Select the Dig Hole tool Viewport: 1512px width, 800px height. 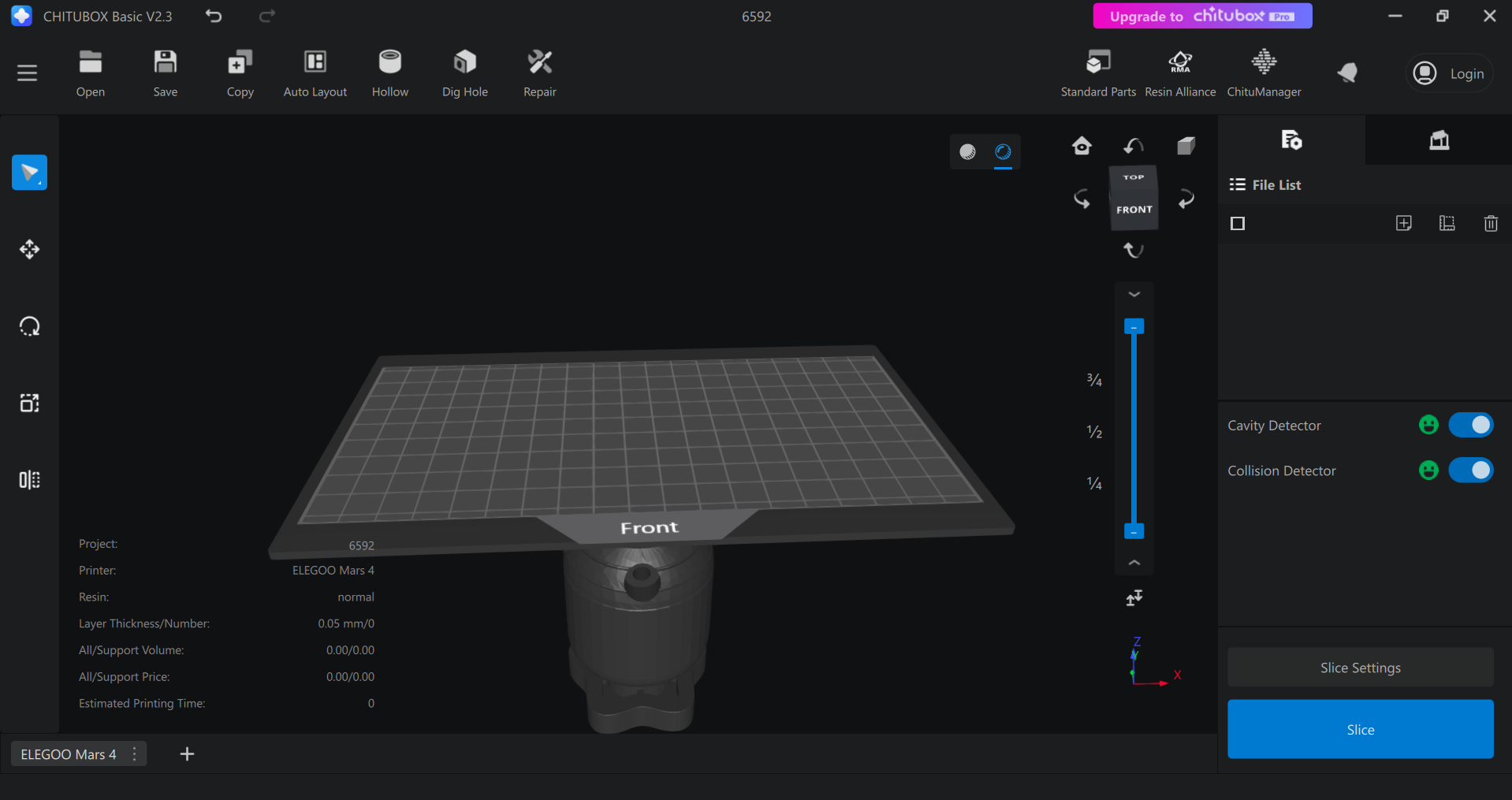click(x=464, y=63)
